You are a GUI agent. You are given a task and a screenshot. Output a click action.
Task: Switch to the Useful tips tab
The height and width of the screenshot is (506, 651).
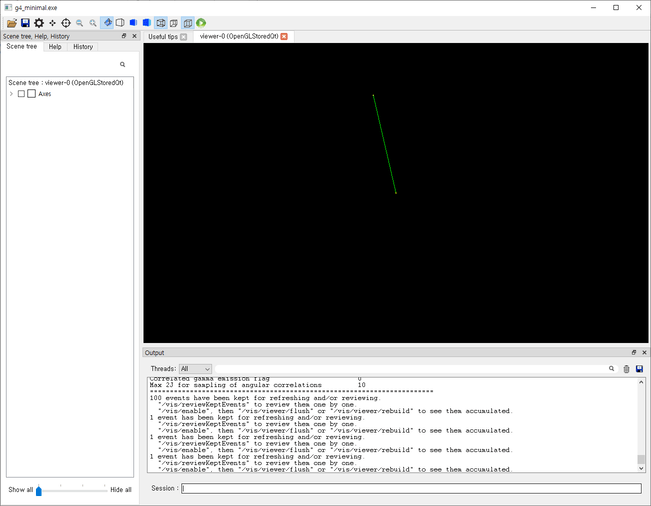click(x=162, y=37)
